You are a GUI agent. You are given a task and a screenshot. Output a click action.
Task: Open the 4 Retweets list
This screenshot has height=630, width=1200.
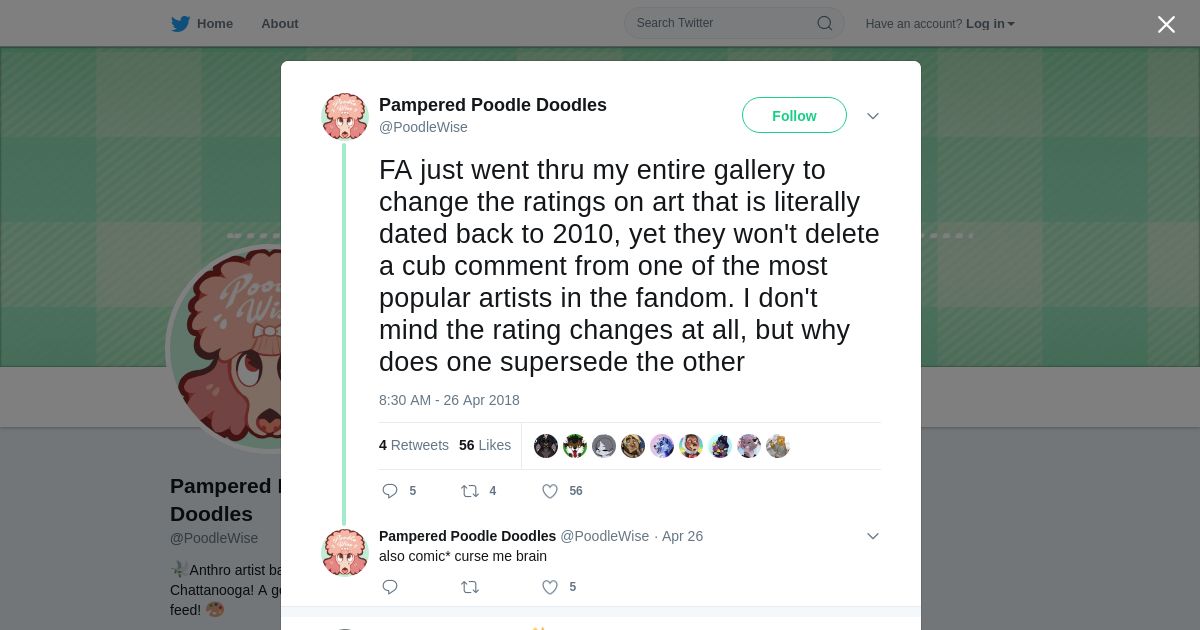tap(414, 445)
